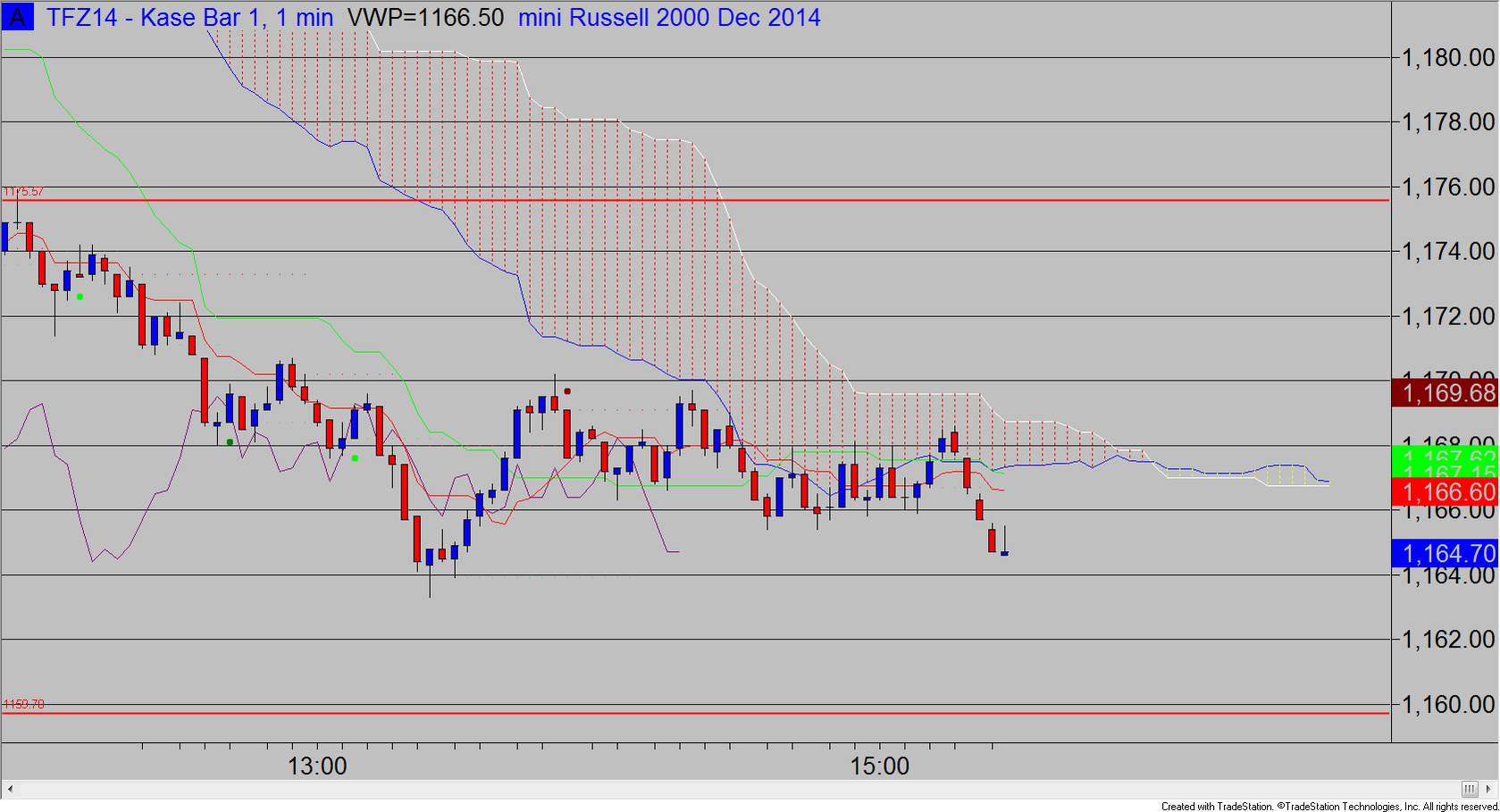Click the "VWP=1166.50" readout
The height and width of the screenshot is (812, 1500).
(425, 17)
